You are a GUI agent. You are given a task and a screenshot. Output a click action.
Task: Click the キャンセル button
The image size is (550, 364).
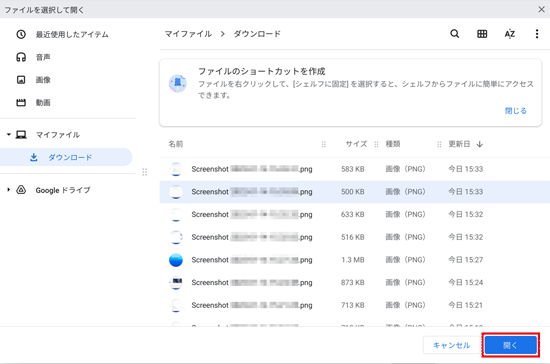click(451, 345)
